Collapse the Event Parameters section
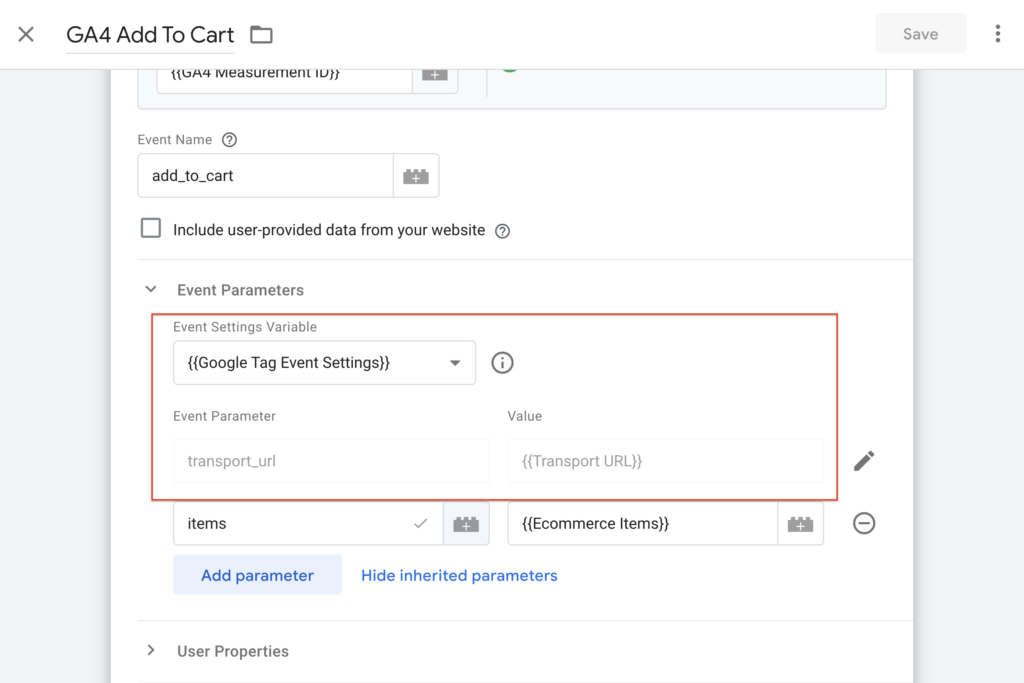The width and height of the screenshot is (1024, 683). click(x=151, y=290)
